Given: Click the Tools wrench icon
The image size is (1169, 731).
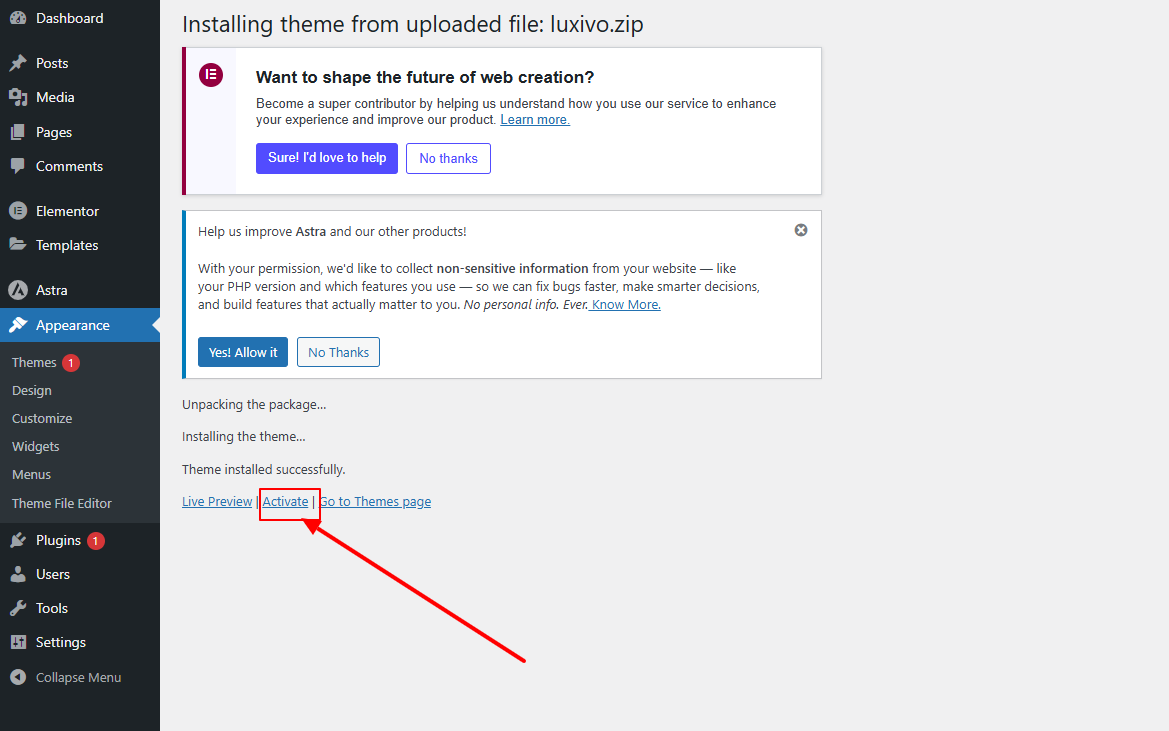Looking at the screenshot, I should [x=18, y=608].
